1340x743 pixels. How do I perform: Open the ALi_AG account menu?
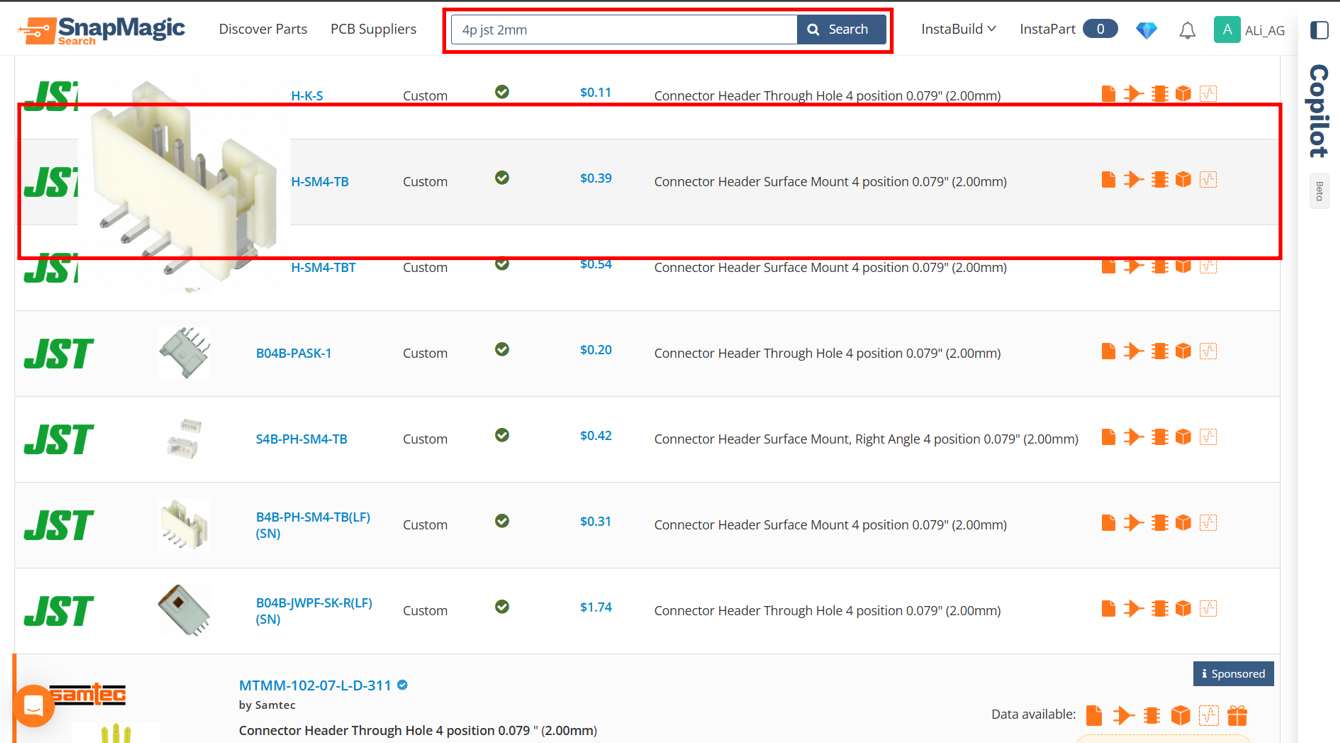point(1249,30)
